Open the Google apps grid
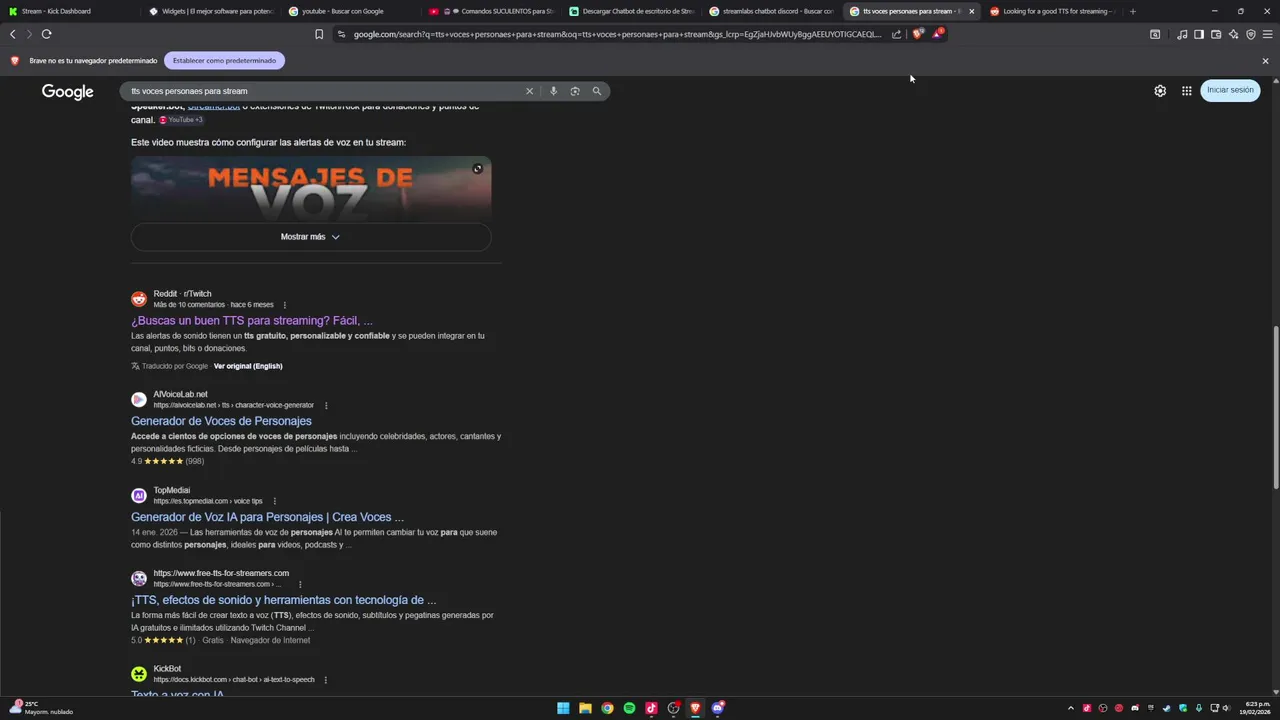Image resolution: width=1280 pixels, height=720 pixels. point(1186,91)
